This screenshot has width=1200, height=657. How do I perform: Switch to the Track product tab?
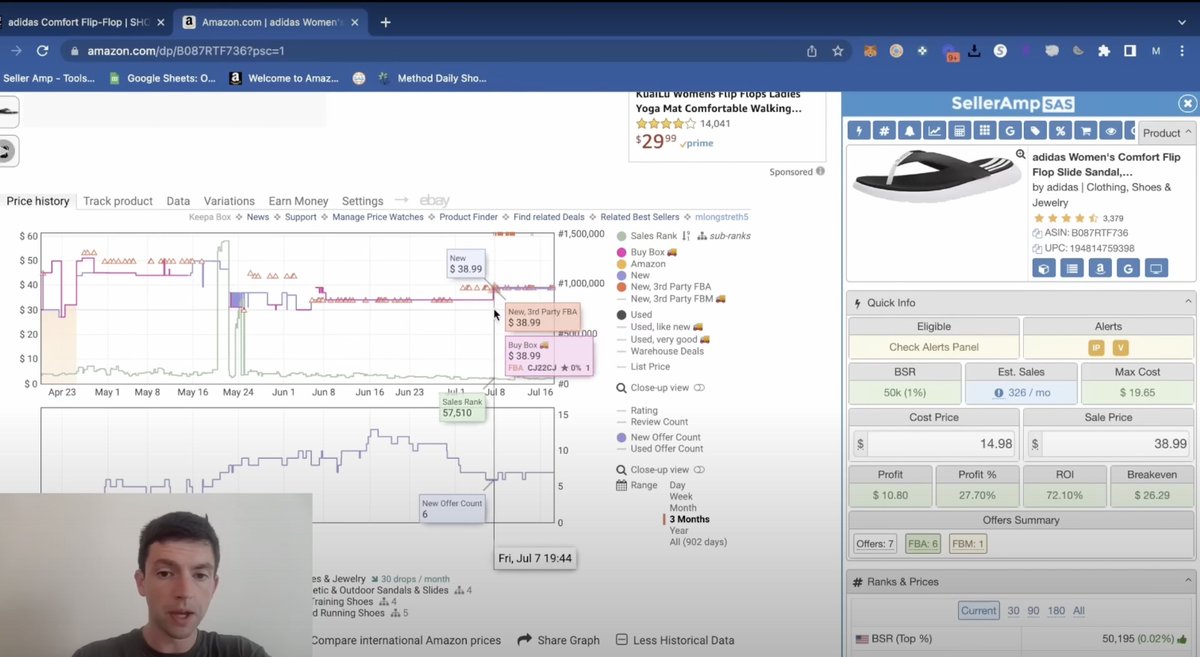tap(118, 201)
